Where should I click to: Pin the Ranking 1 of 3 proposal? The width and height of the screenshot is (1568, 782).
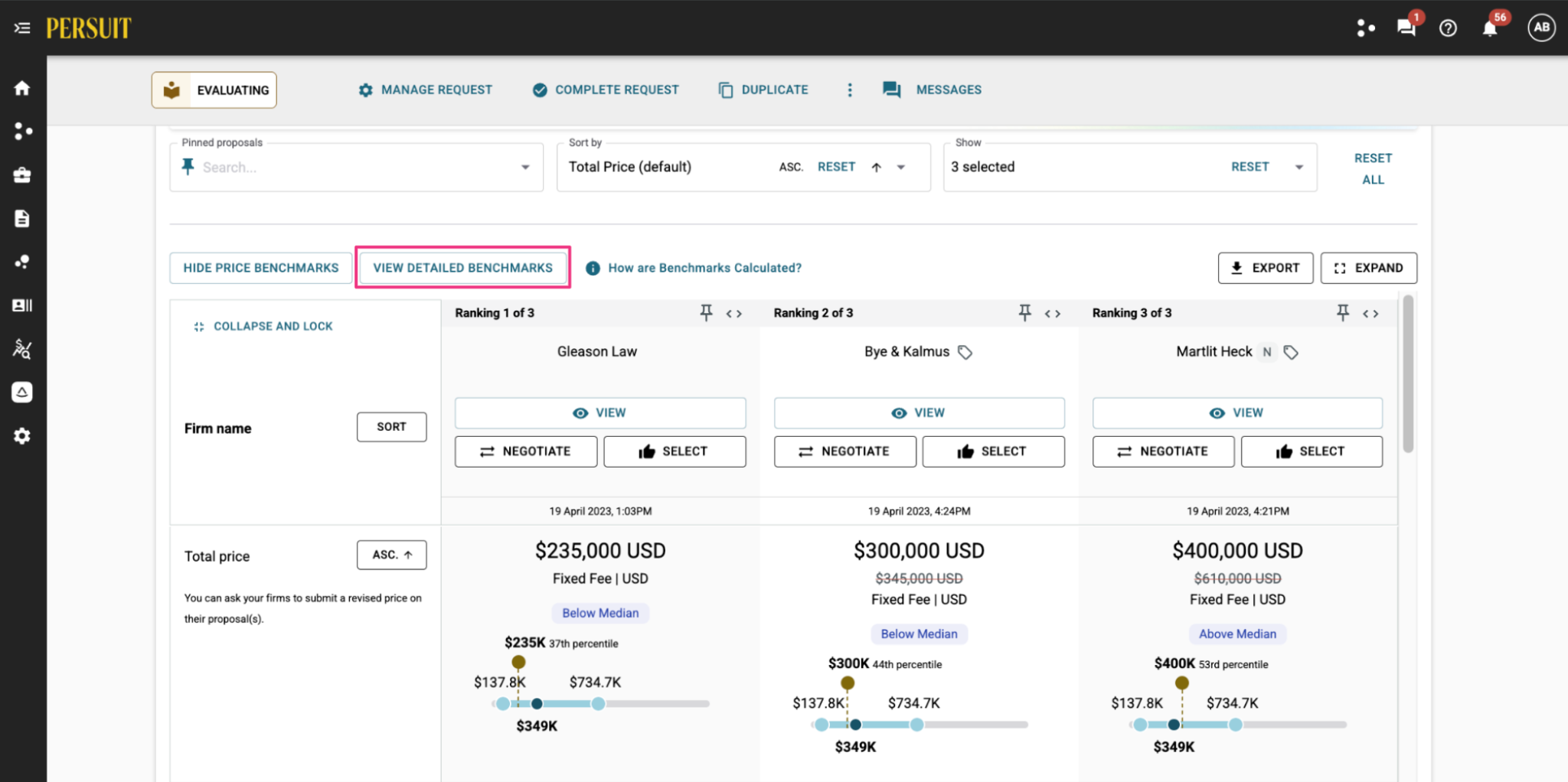pos(706,313)
